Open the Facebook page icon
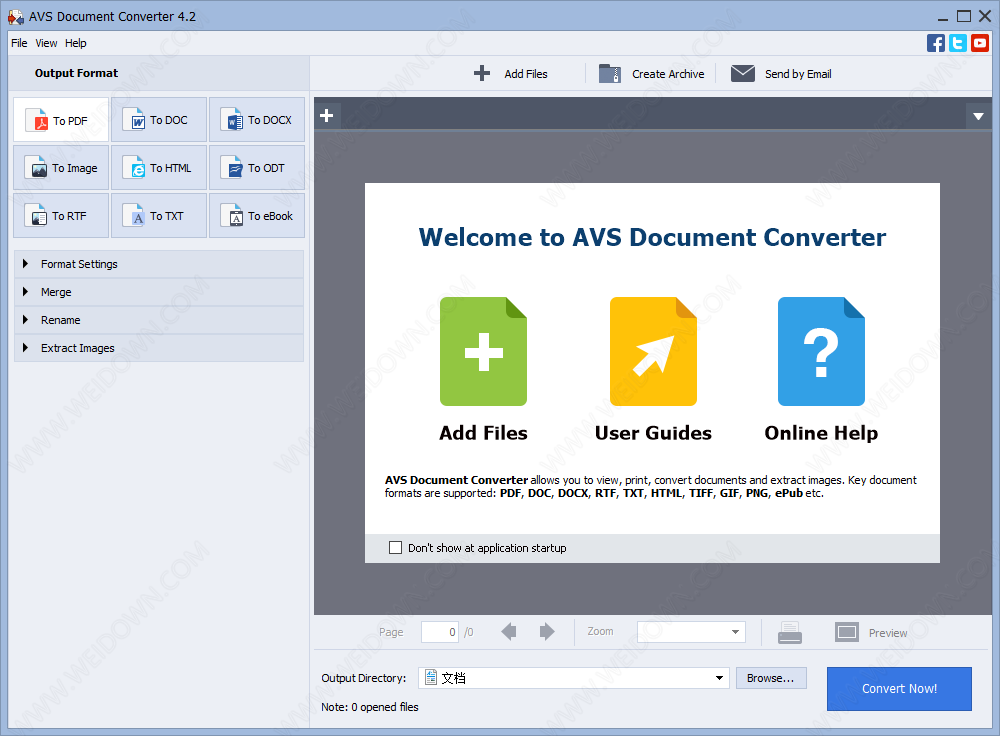 tap(936, 43)
